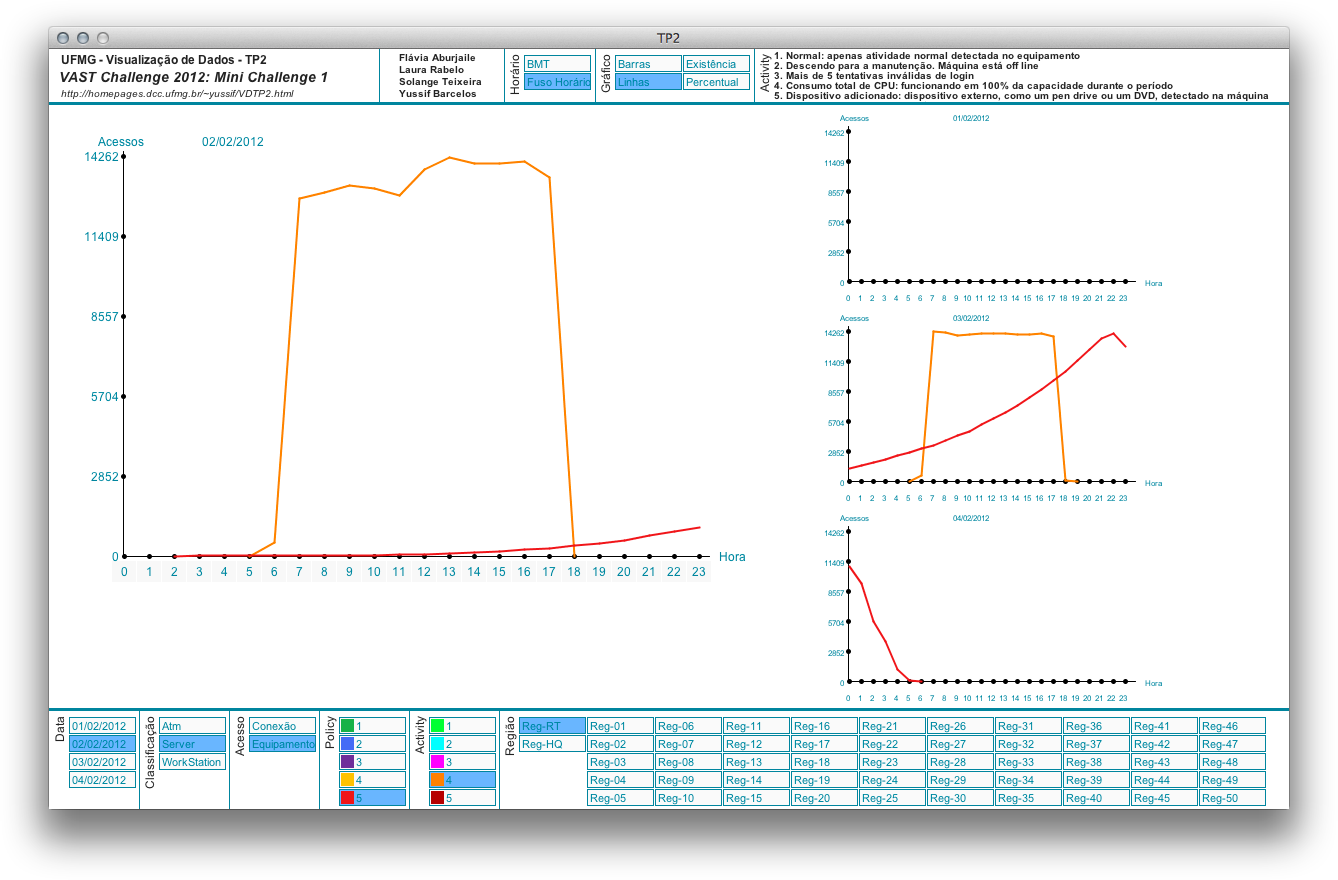Toggle the orange Activity 4 option

click(x=462, y=780)
